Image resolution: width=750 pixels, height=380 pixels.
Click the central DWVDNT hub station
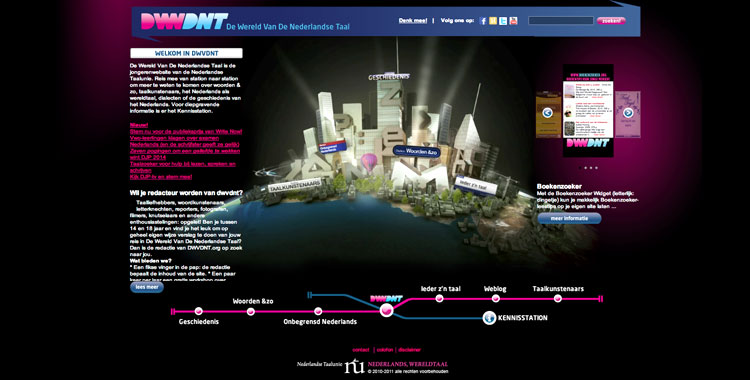tap(386, 311)
